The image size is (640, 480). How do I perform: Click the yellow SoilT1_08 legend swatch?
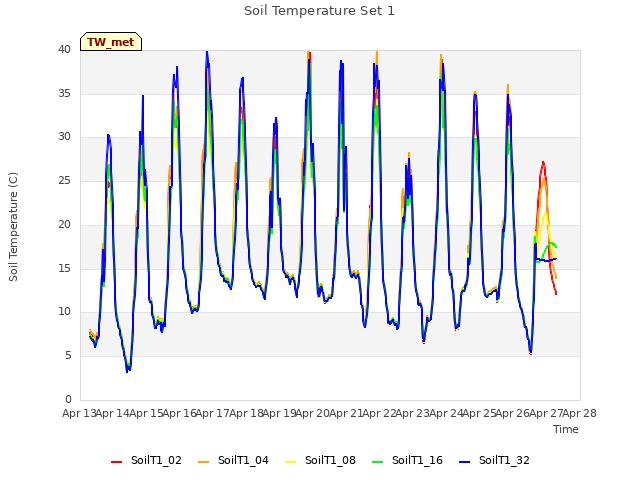tap(290, 462)
